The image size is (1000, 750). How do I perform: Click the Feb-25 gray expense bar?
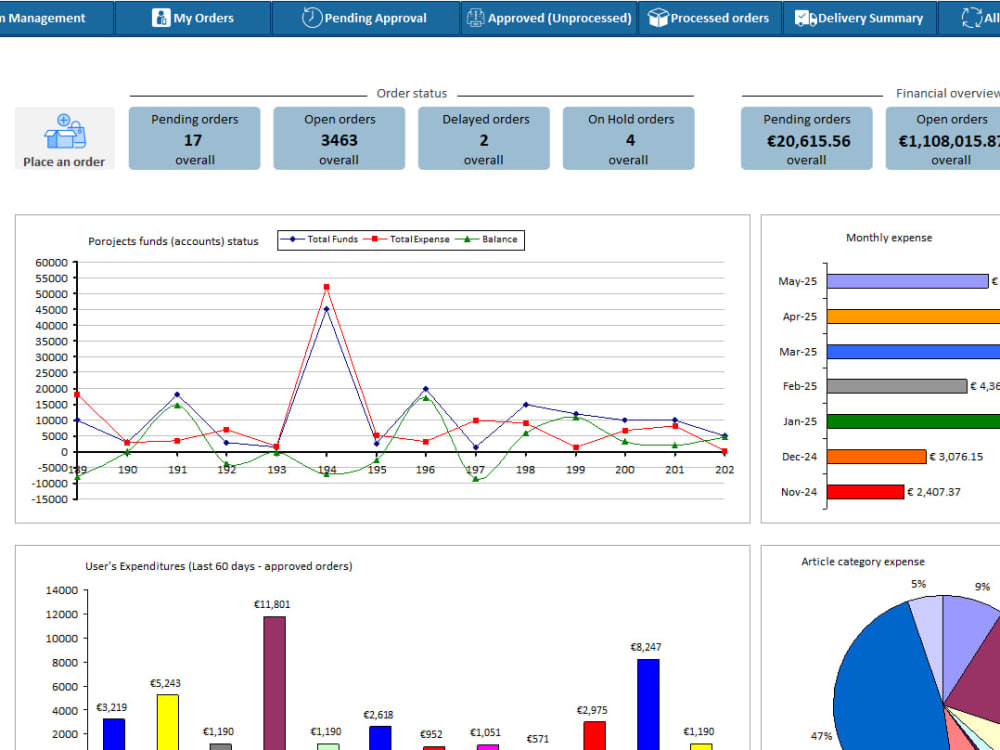pyautogui.click(x=897, y=386)
